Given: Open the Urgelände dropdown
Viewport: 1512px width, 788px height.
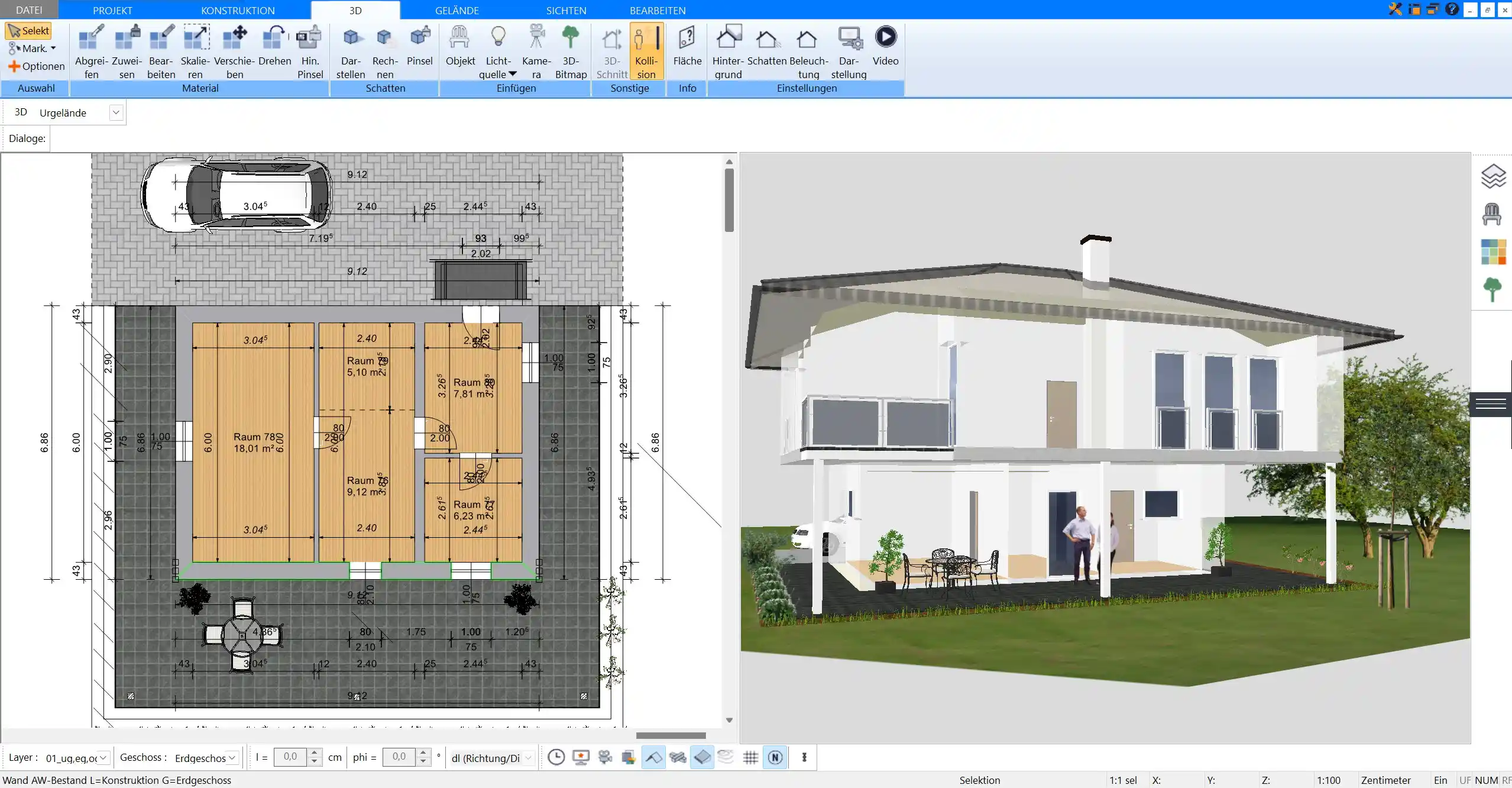Looking at the screenshot, I should (116, 112).
